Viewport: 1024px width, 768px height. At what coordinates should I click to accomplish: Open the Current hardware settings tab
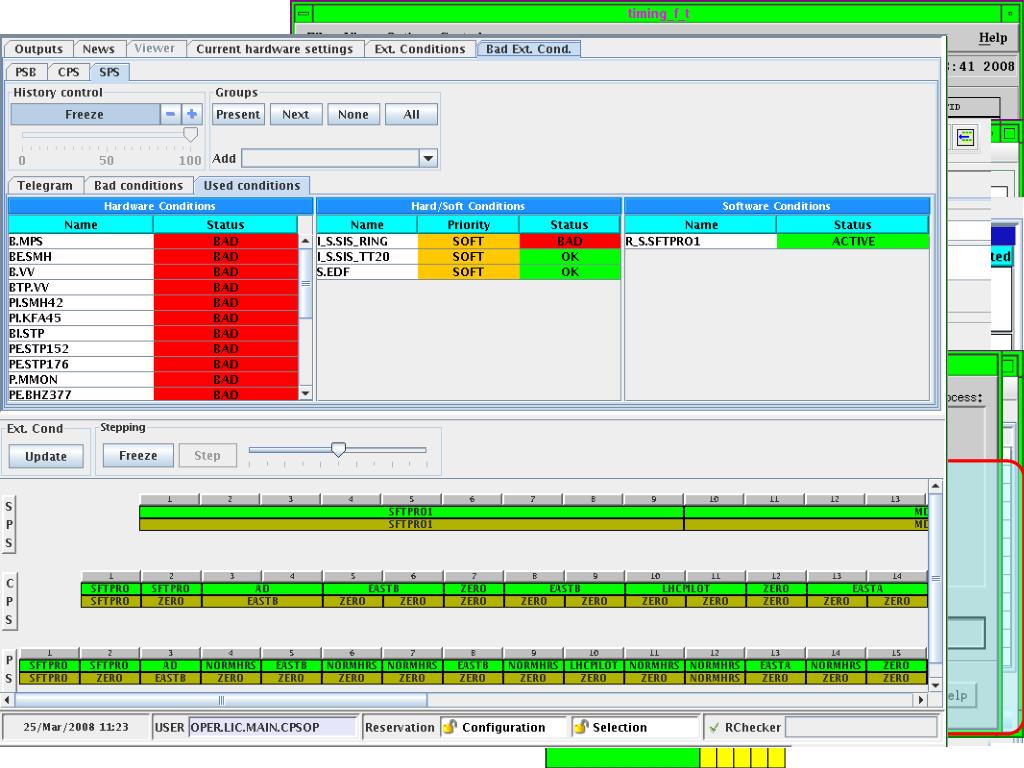[274, 49]
